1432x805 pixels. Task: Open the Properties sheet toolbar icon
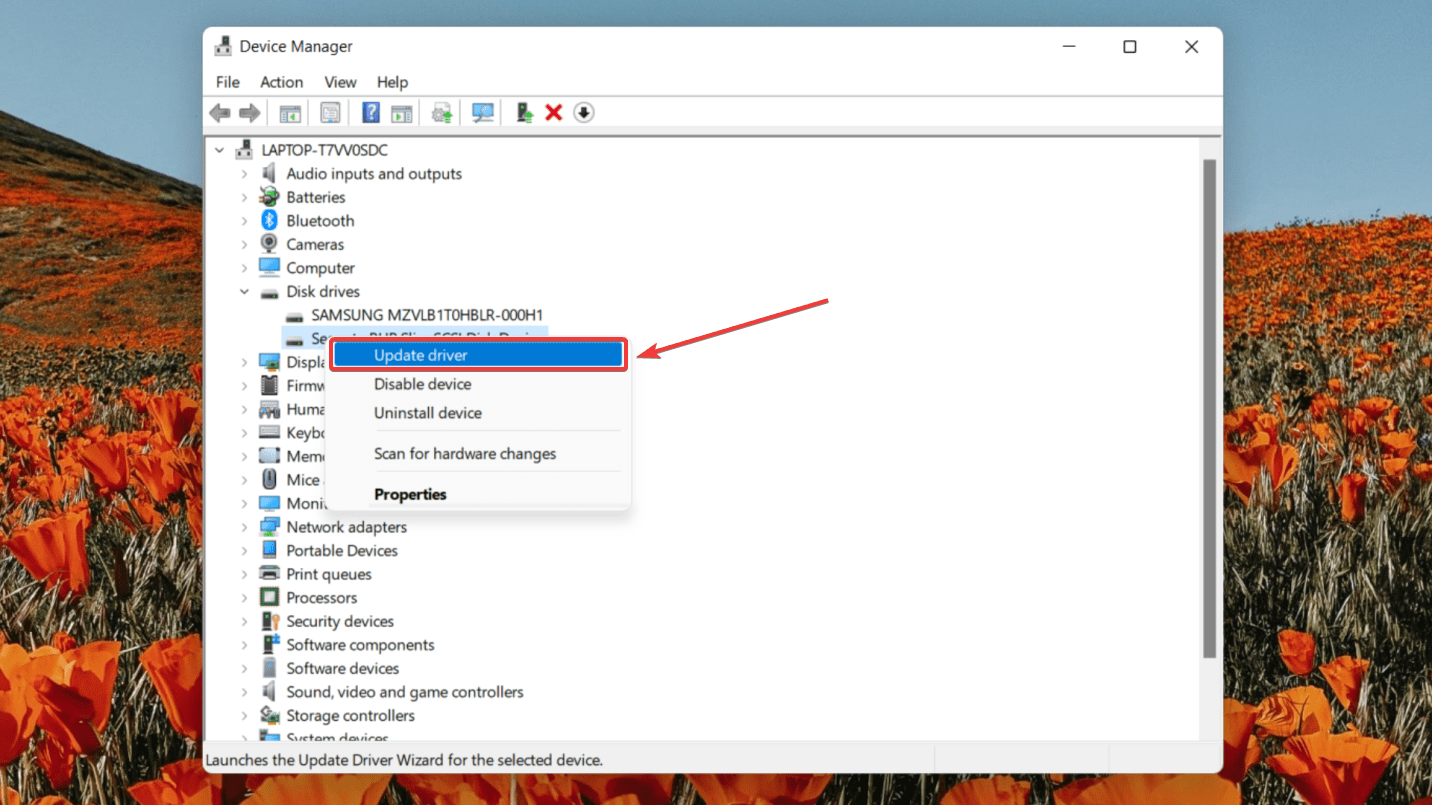330,113
